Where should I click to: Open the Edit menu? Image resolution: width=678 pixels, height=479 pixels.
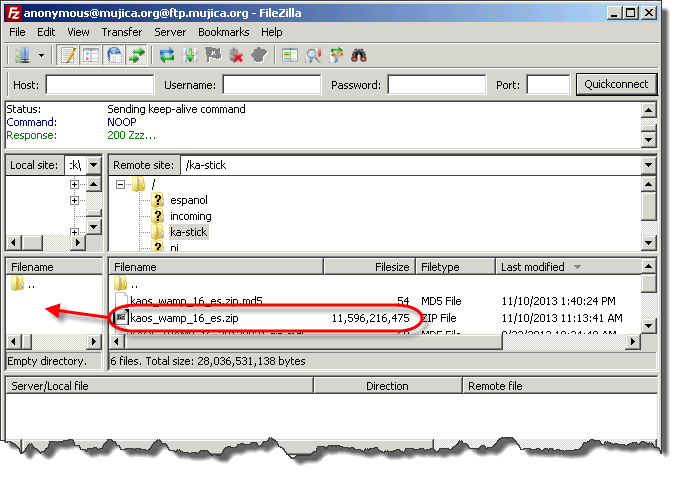click(46, 32)
